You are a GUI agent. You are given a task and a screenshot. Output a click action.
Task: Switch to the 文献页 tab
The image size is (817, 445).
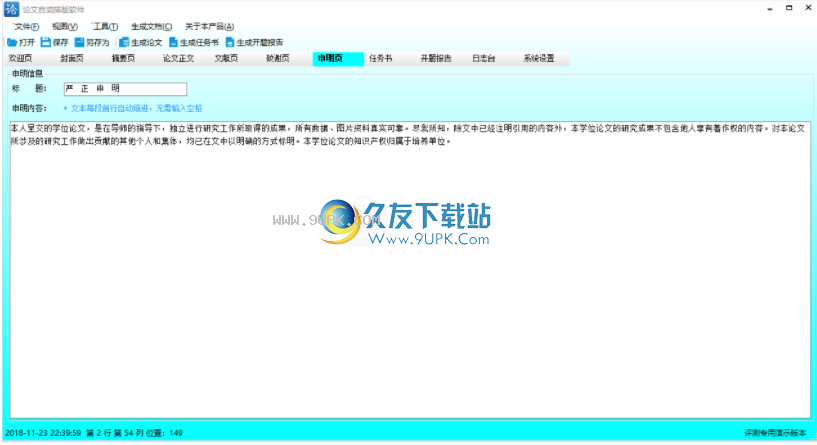(226, 58)
